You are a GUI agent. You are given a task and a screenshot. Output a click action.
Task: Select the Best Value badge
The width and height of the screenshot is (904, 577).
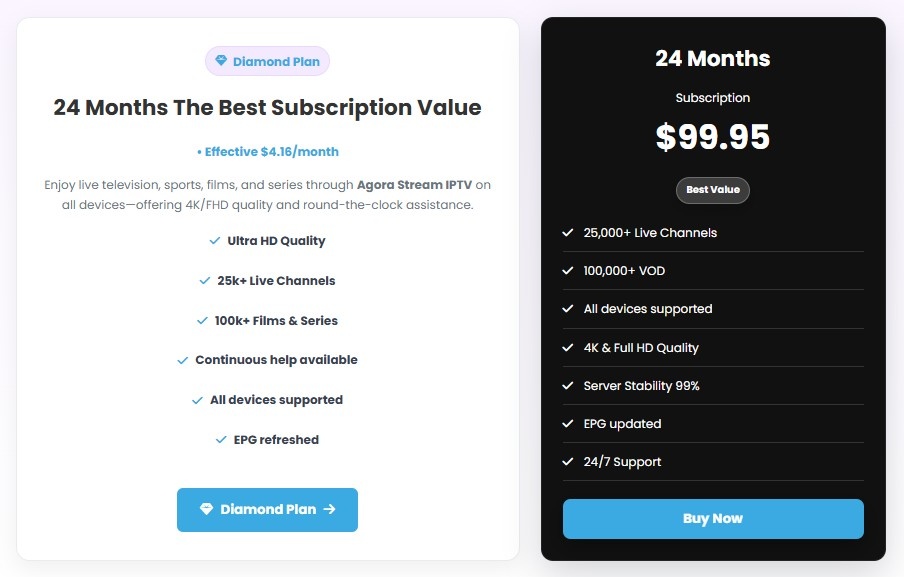coord(712,190)
